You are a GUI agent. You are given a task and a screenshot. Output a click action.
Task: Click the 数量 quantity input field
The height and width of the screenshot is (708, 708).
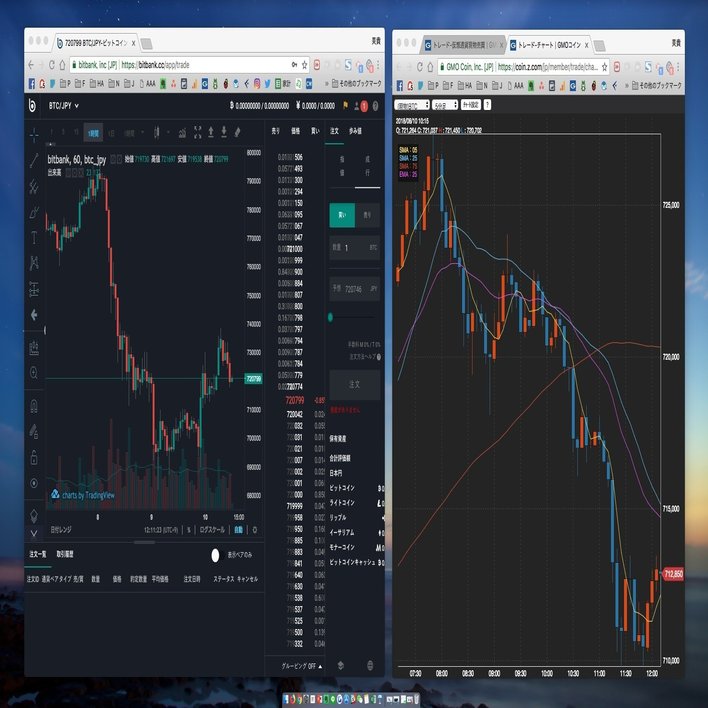click(x=354, y=247)
